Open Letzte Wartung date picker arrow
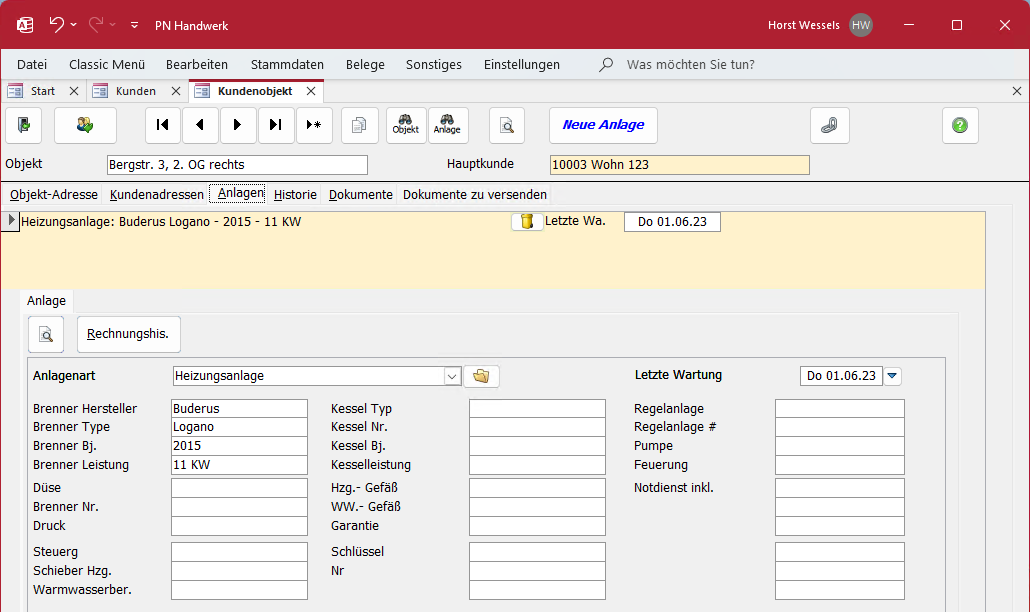The height and width of the screenshot is (612, 1030). (892, 376)
